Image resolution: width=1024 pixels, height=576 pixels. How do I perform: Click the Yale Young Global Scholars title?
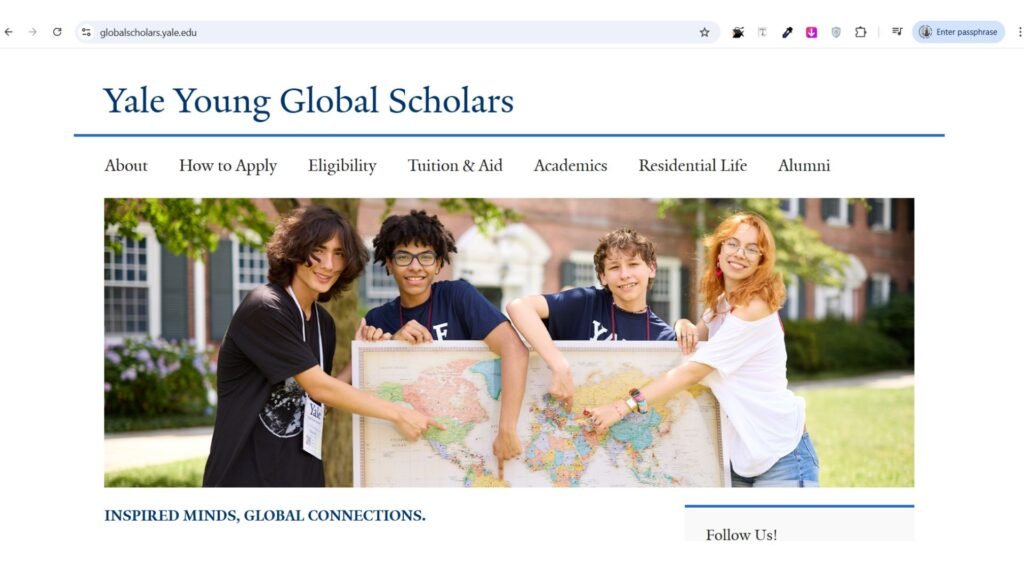[308, 102]
